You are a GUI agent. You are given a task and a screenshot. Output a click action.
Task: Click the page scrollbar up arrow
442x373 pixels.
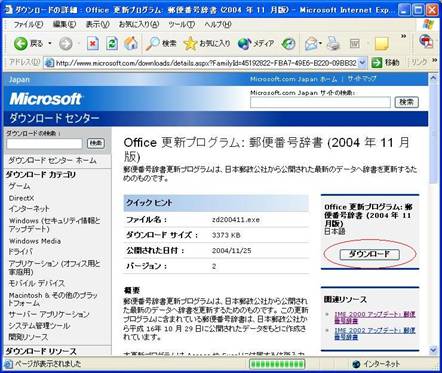pyautogui.click(x=433, y=78)
